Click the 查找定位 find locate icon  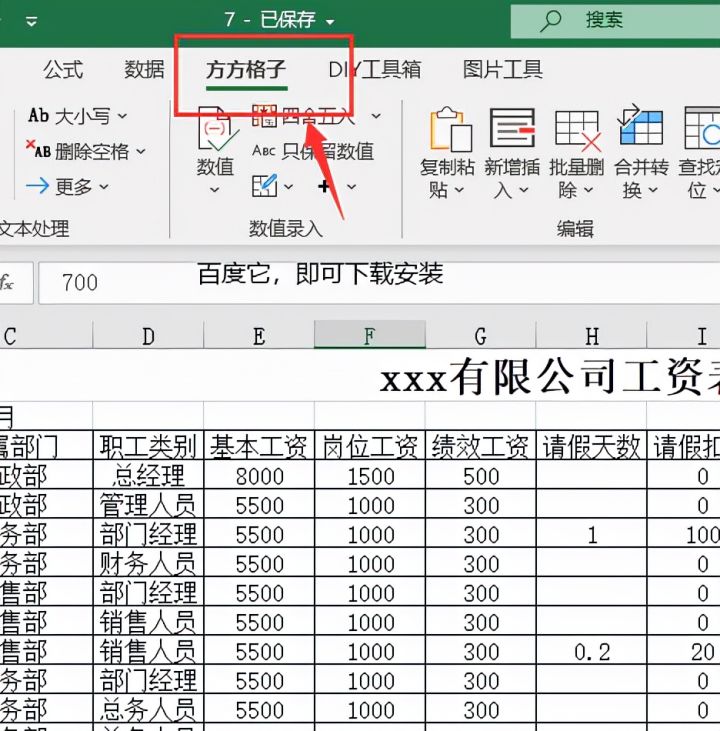(702, 128)
